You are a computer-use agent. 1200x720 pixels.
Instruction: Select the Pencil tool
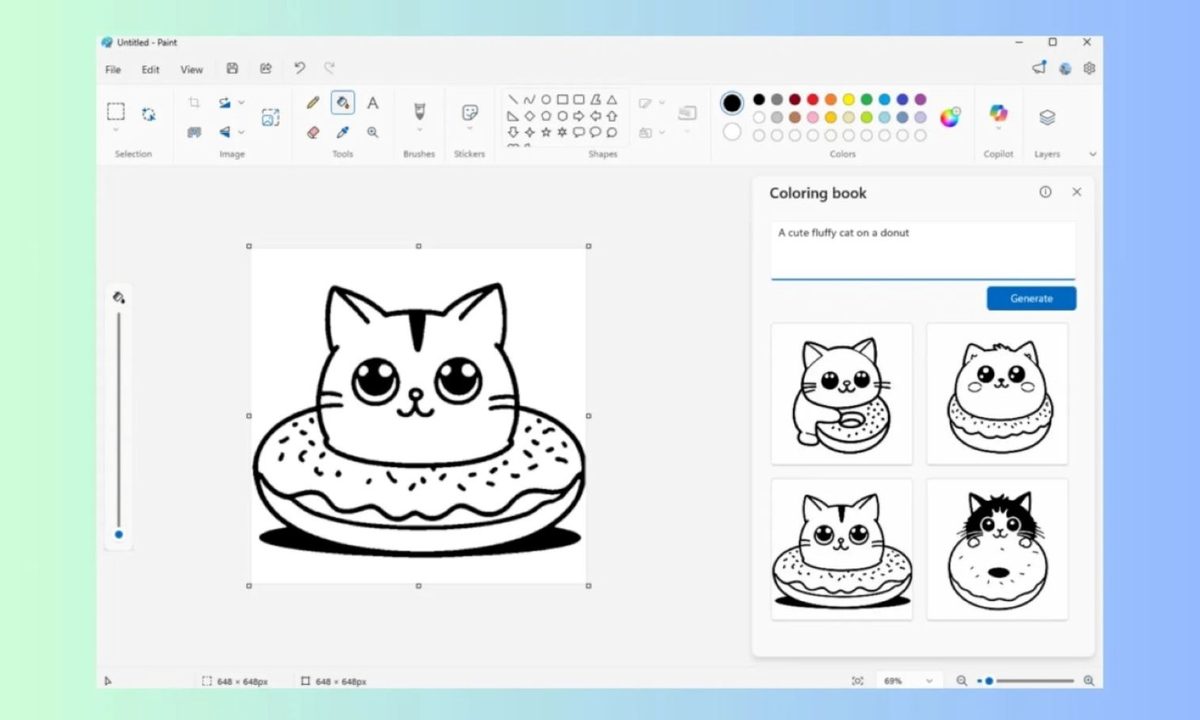313,103
